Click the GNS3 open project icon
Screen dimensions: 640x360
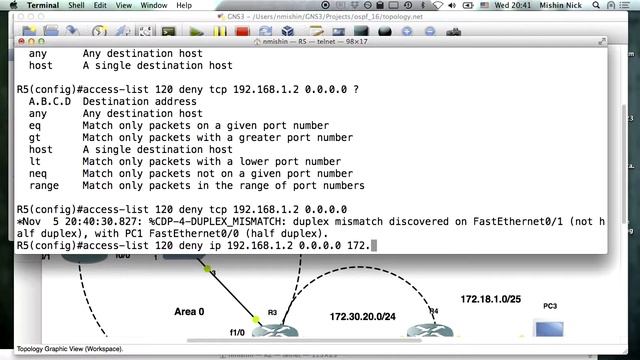[51, 31]
